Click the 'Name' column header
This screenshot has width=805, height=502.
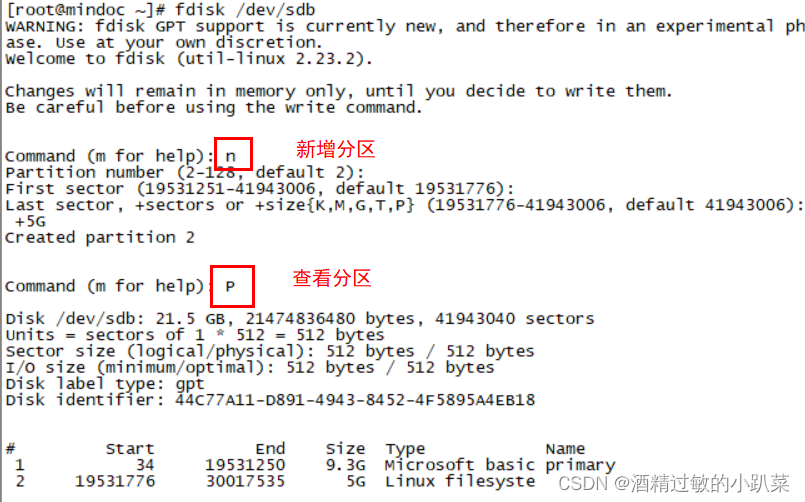565,449
